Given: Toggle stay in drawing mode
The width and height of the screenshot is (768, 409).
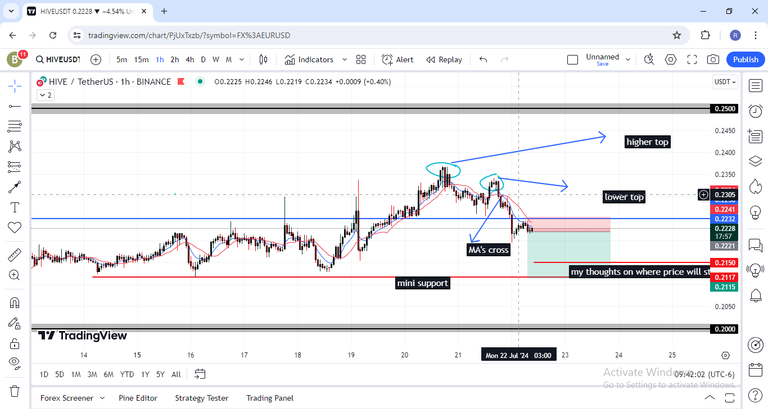Looking at the screenshot, I should [15, 323].
